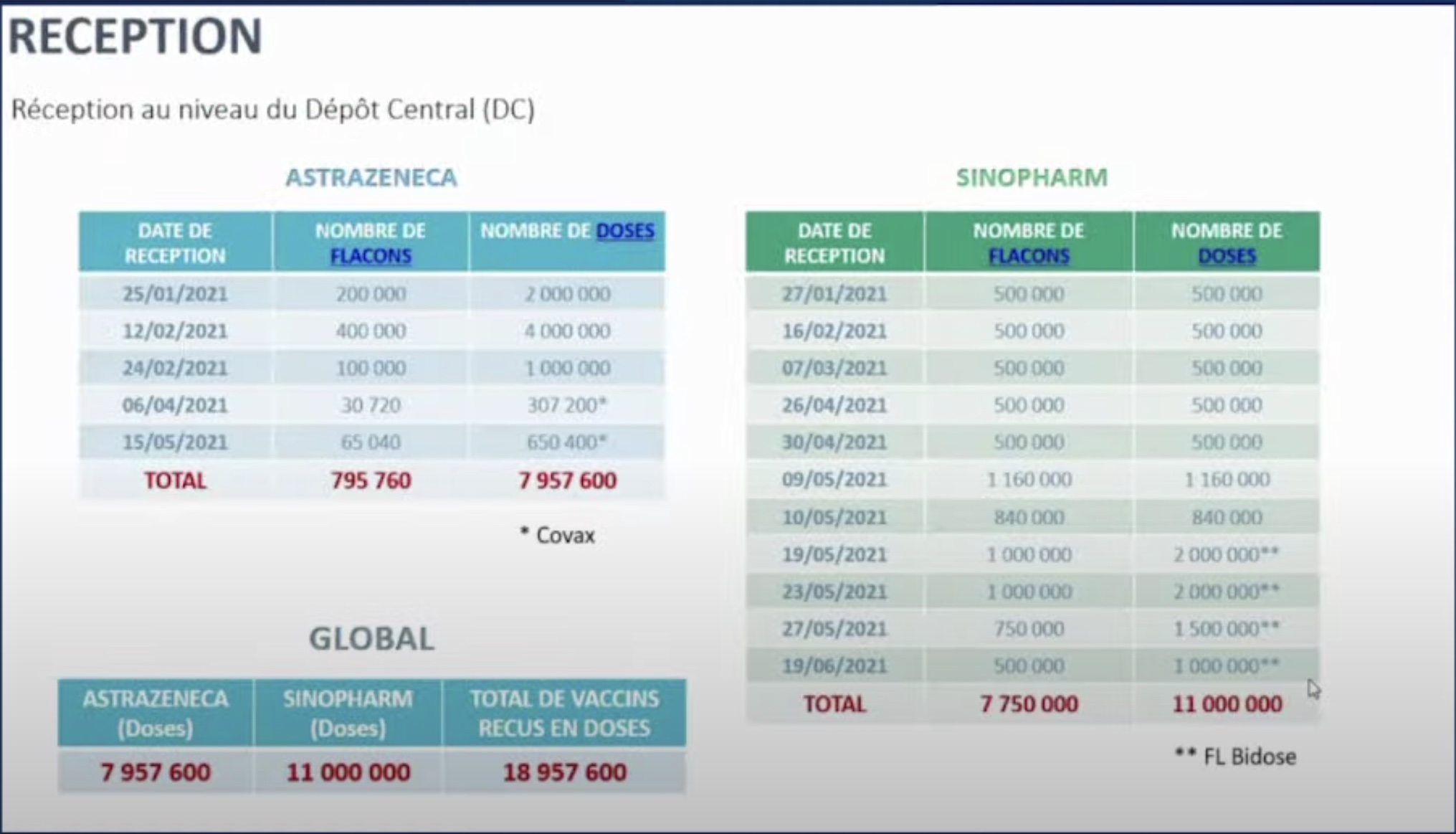Viewport: 1456px width, 834px height.
Task: Click global total 18 957 600 cell
Action: (564, 772)
